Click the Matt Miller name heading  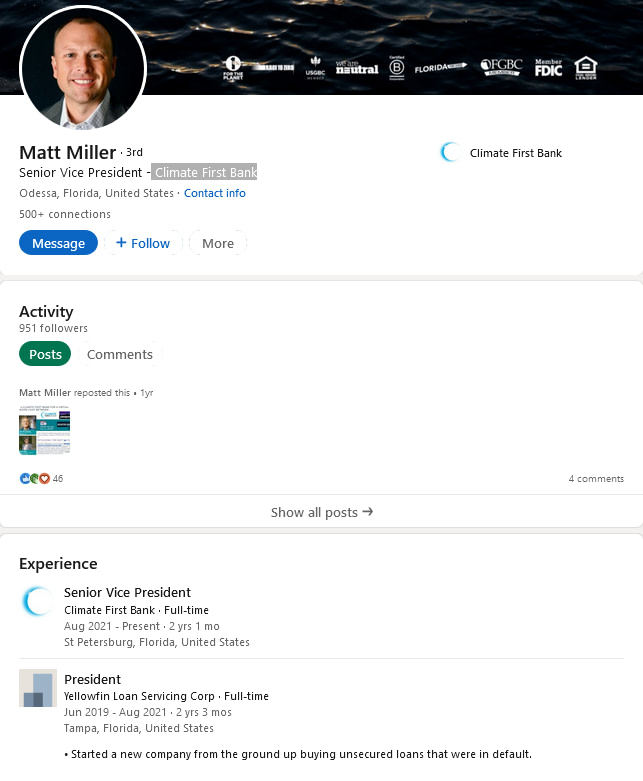click(67, 152)
